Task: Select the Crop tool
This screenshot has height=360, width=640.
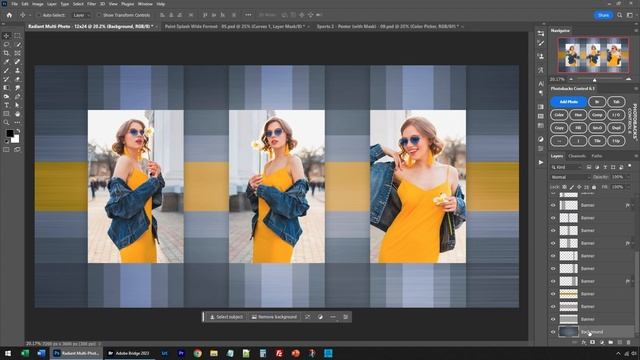Action: click(7, 53)
